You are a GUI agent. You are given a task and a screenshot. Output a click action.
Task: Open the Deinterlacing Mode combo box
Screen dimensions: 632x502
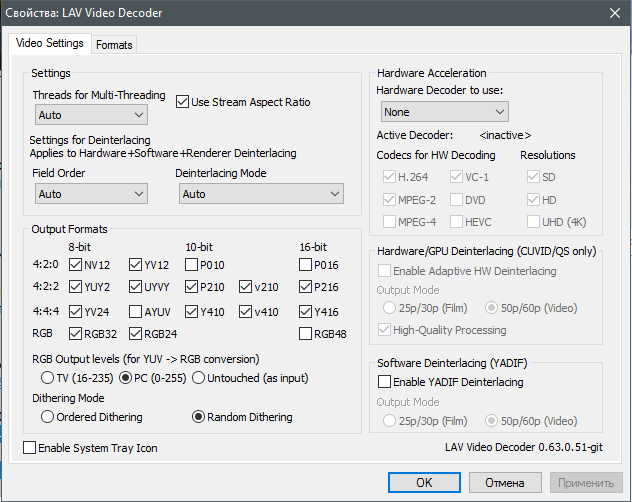[260, 194]
